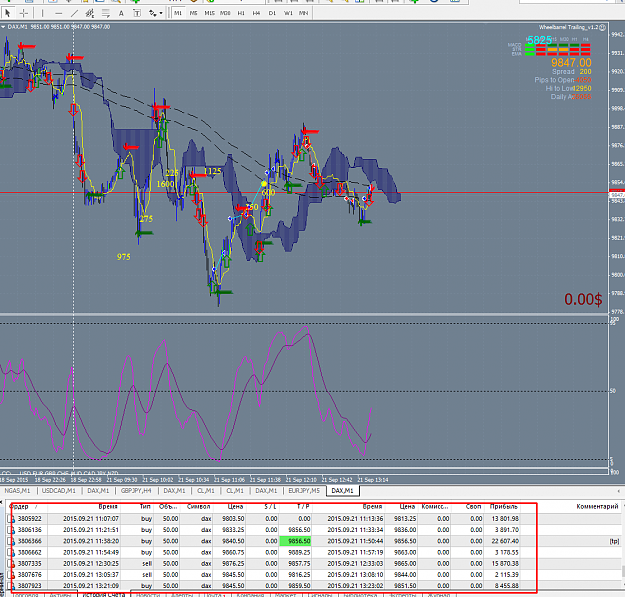Image resolution: width=625 pixels, height=597 pixels.
Task: Switch chart to M1 timeframe
Action: click(x=178, y=13)
